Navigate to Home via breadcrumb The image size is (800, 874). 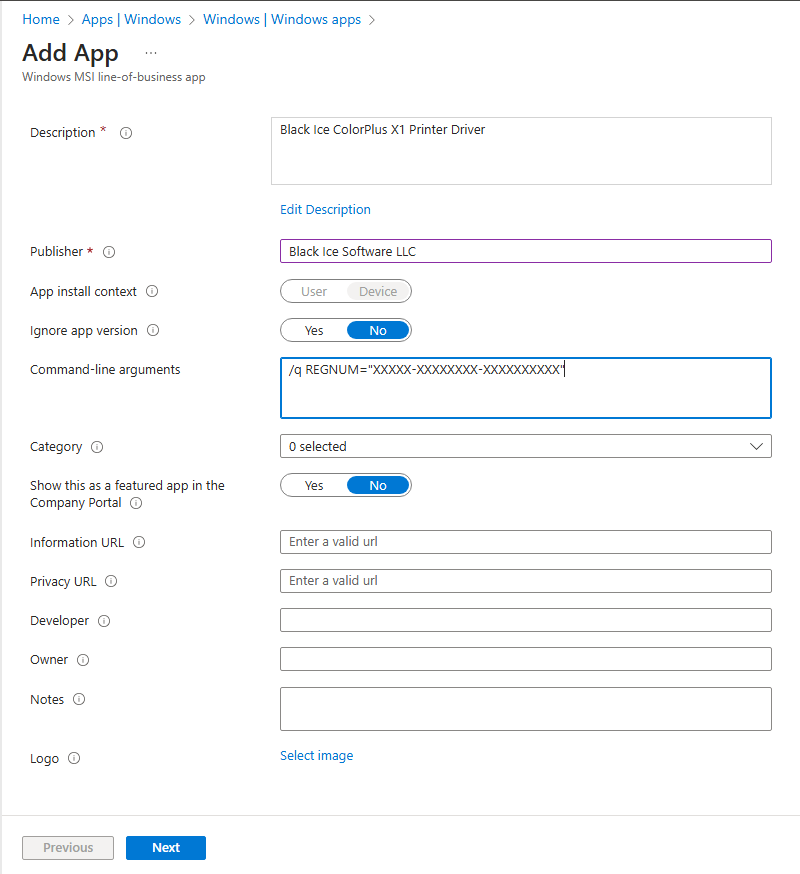[40, 19]
